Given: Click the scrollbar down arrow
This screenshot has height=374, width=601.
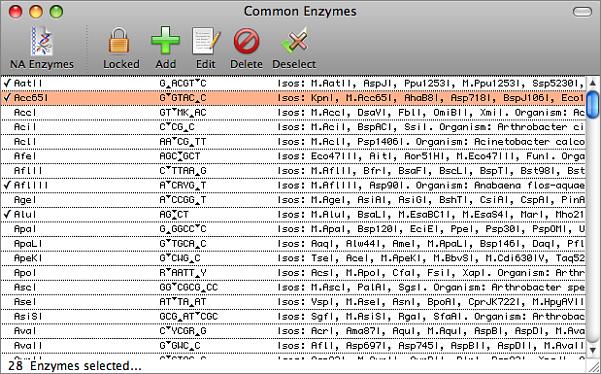Looking at the screenshot, I should pos(593,349).
